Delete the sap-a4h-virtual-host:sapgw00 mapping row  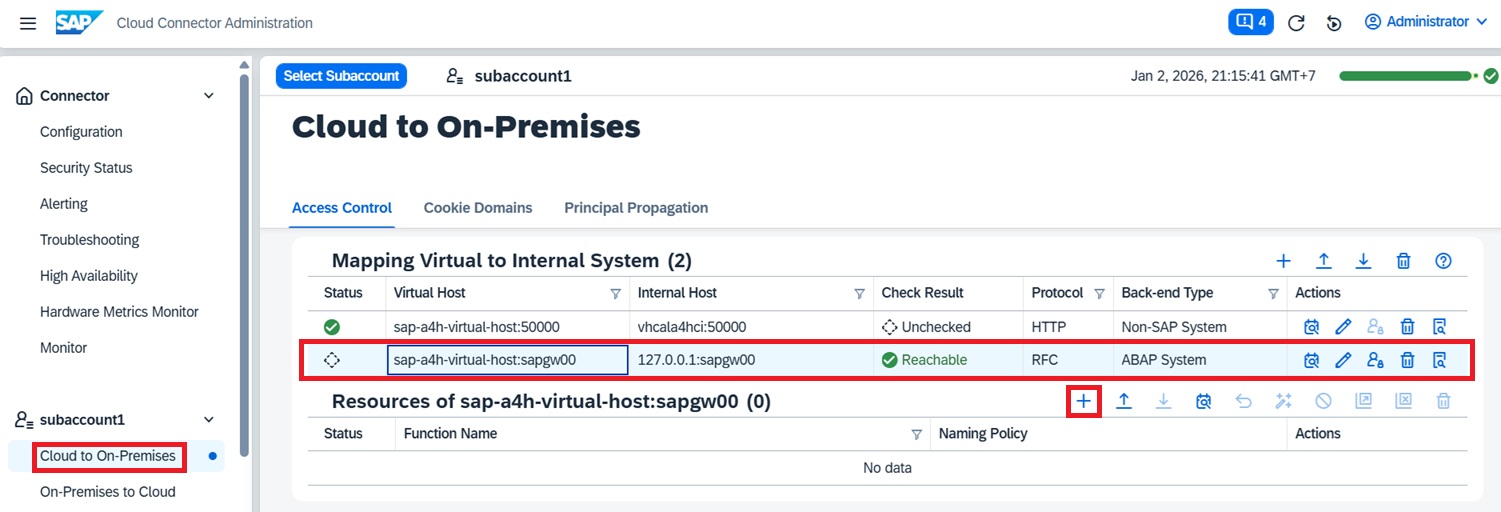coord(1407,360)
